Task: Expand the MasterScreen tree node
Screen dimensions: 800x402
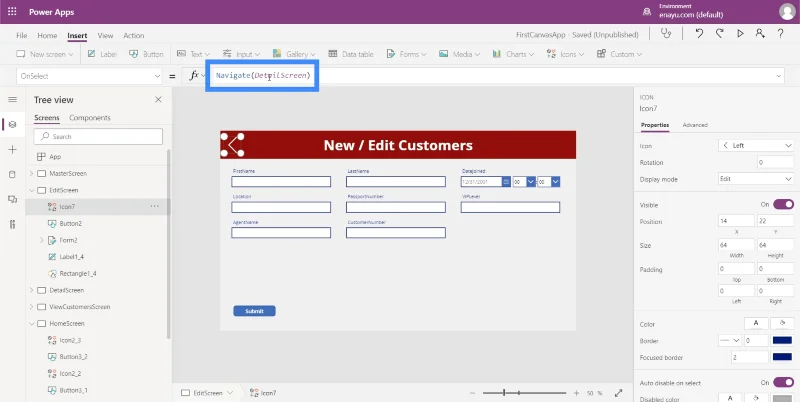Action: coord(31,173)
